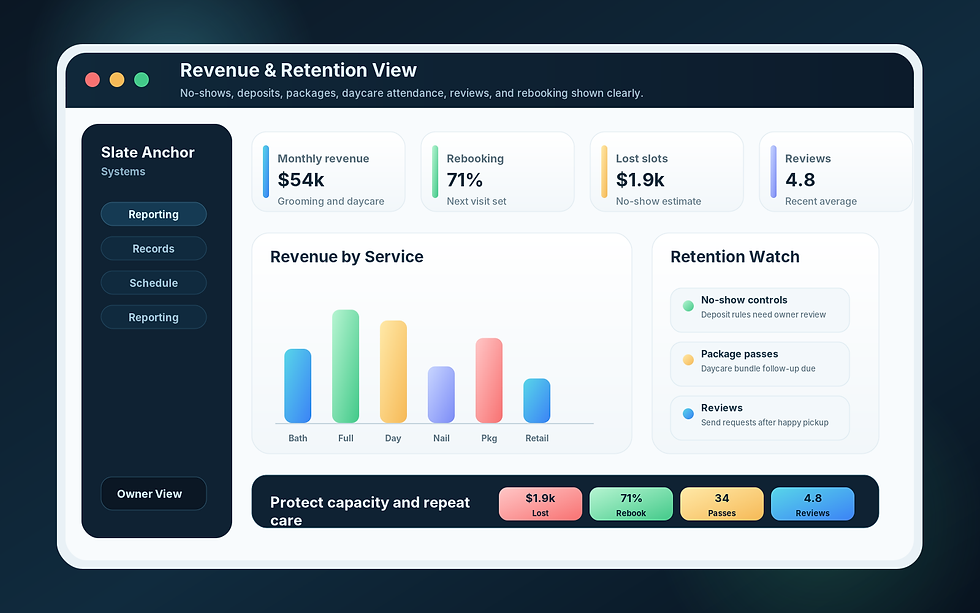980x613 pixels.
Task: Click the yellow 34 Passes chip
Action: pos(722,504)
